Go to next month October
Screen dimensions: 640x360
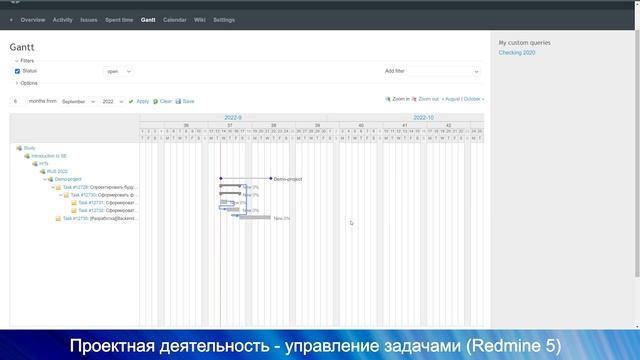[x=473, y=99]
